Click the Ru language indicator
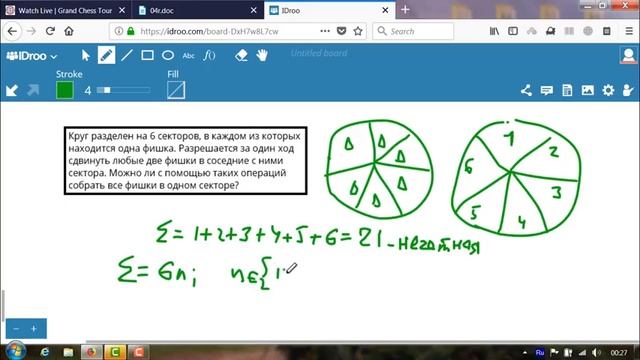Screen dimensions: 640x360 pos(540,352)
